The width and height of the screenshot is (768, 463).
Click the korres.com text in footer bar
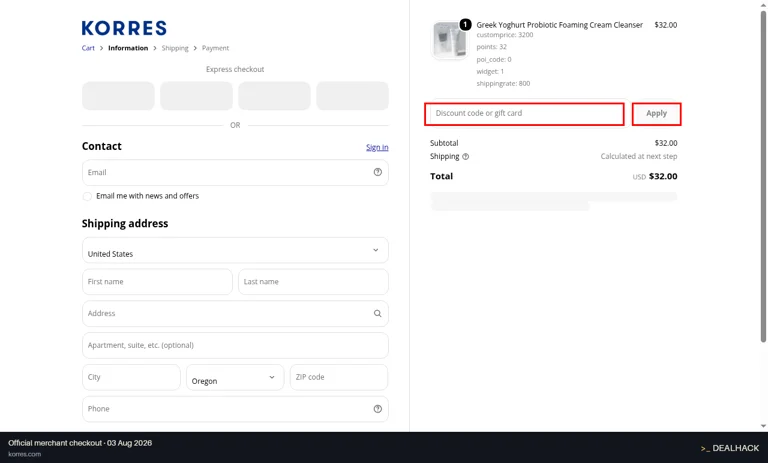click(x=24, y=454)
